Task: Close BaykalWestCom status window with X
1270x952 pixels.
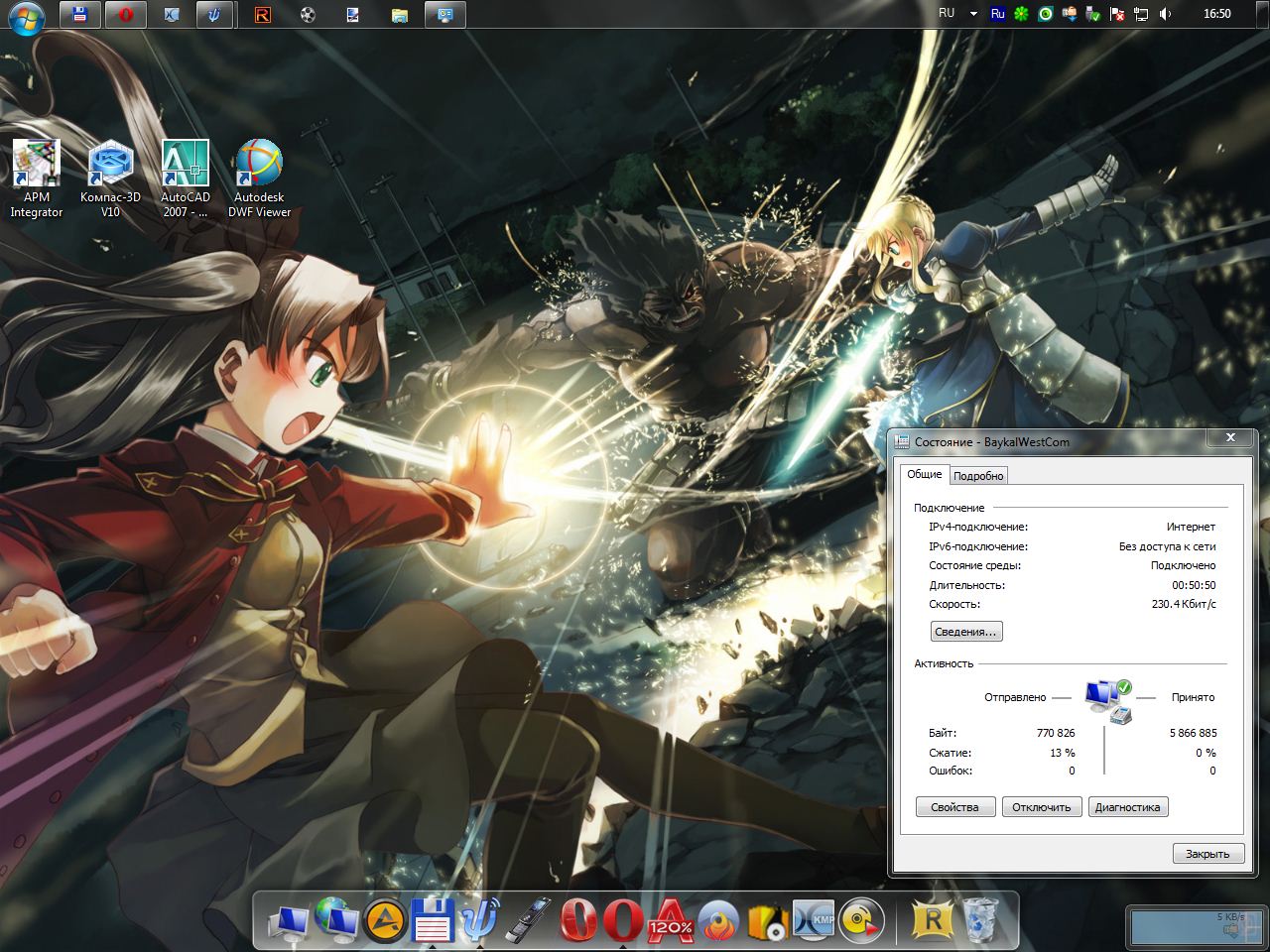Action: coord(1230,437)
